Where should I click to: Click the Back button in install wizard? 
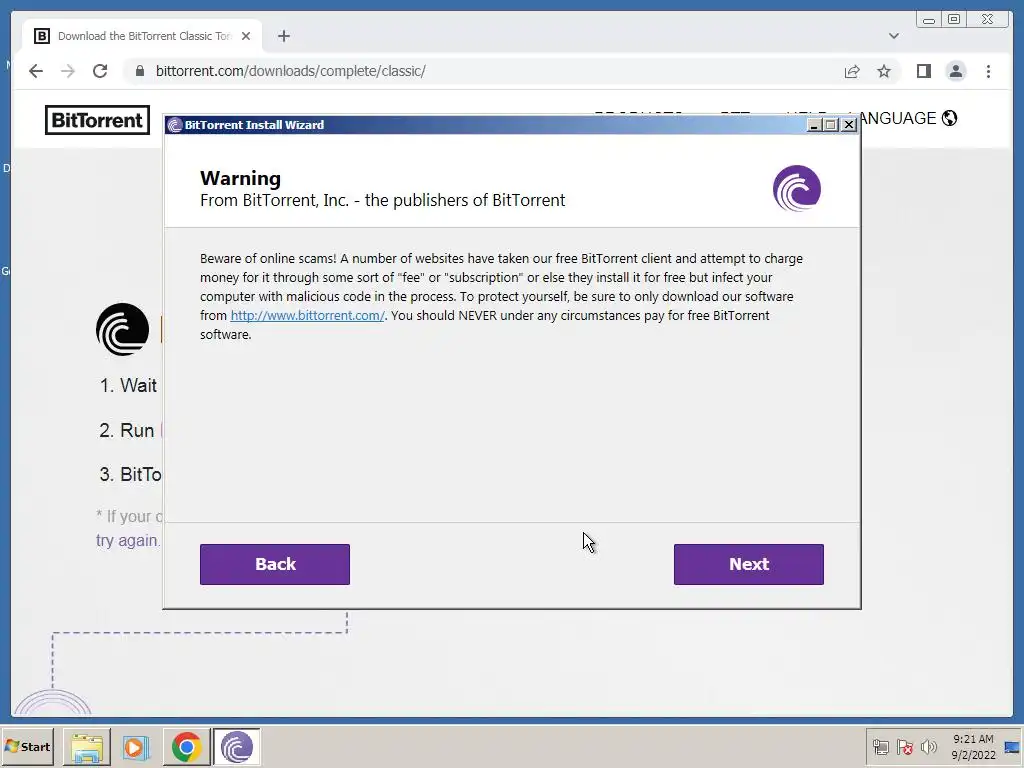pyautogui.click(x=275, y=564)
